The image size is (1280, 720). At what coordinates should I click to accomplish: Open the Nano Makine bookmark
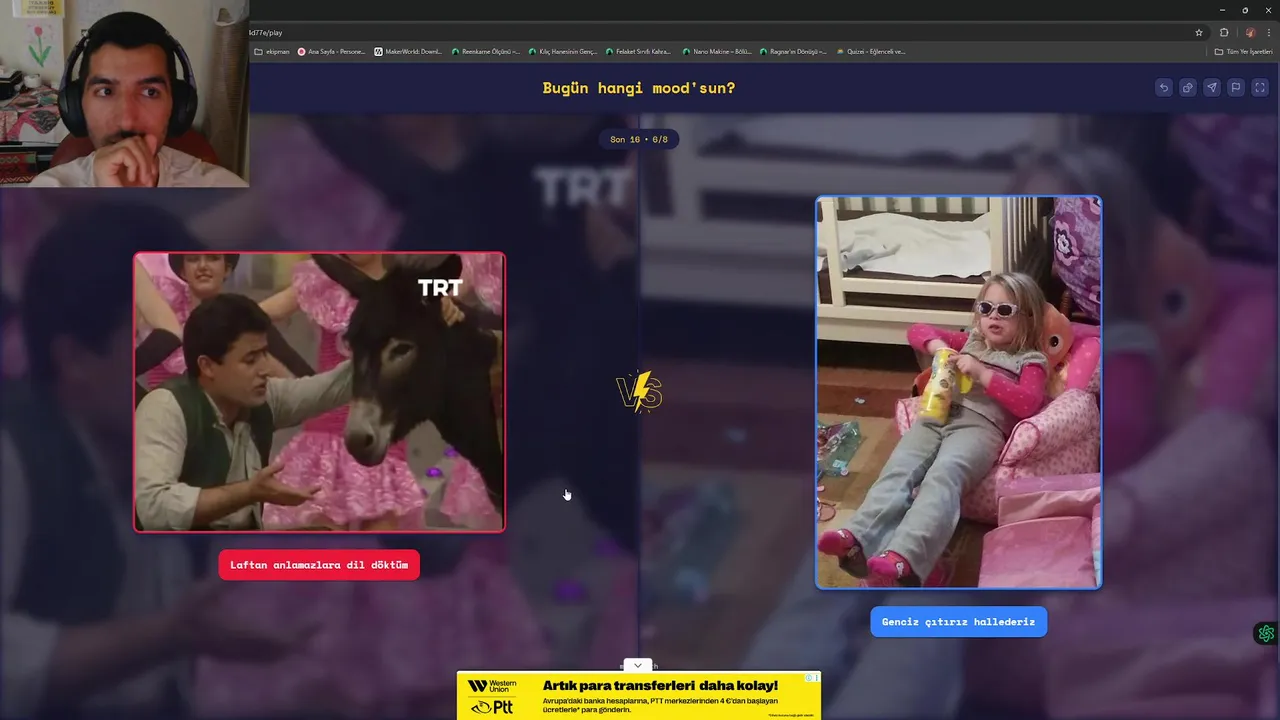point(717,51)
